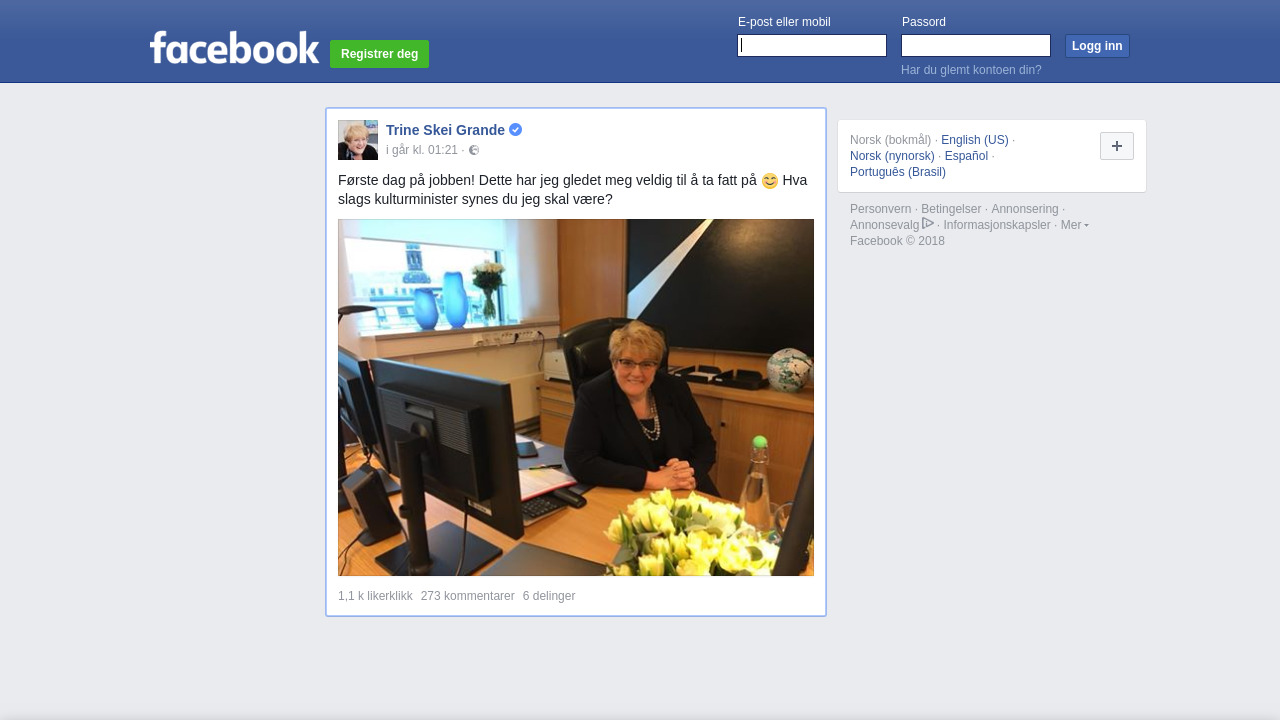Click the Logg inn button

pyautogui.click(x=1097, y=46)
